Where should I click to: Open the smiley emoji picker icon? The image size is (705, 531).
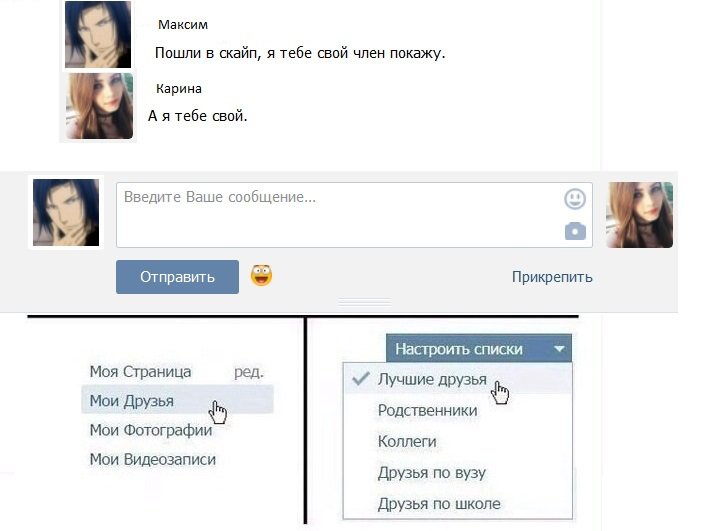pos(575,199)
